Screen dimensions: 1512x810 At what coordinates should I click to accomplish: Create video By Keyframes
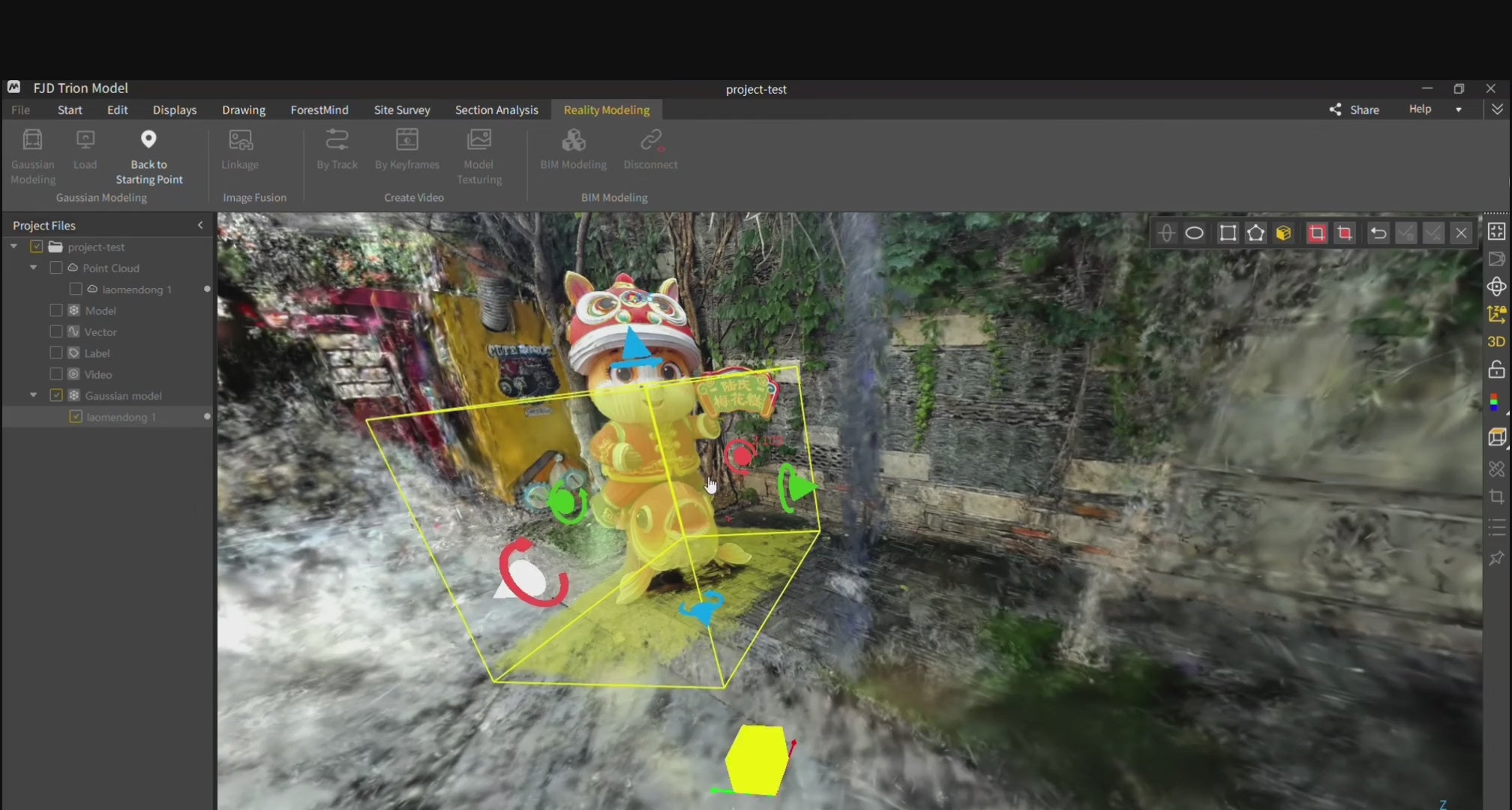pos(407,140)
